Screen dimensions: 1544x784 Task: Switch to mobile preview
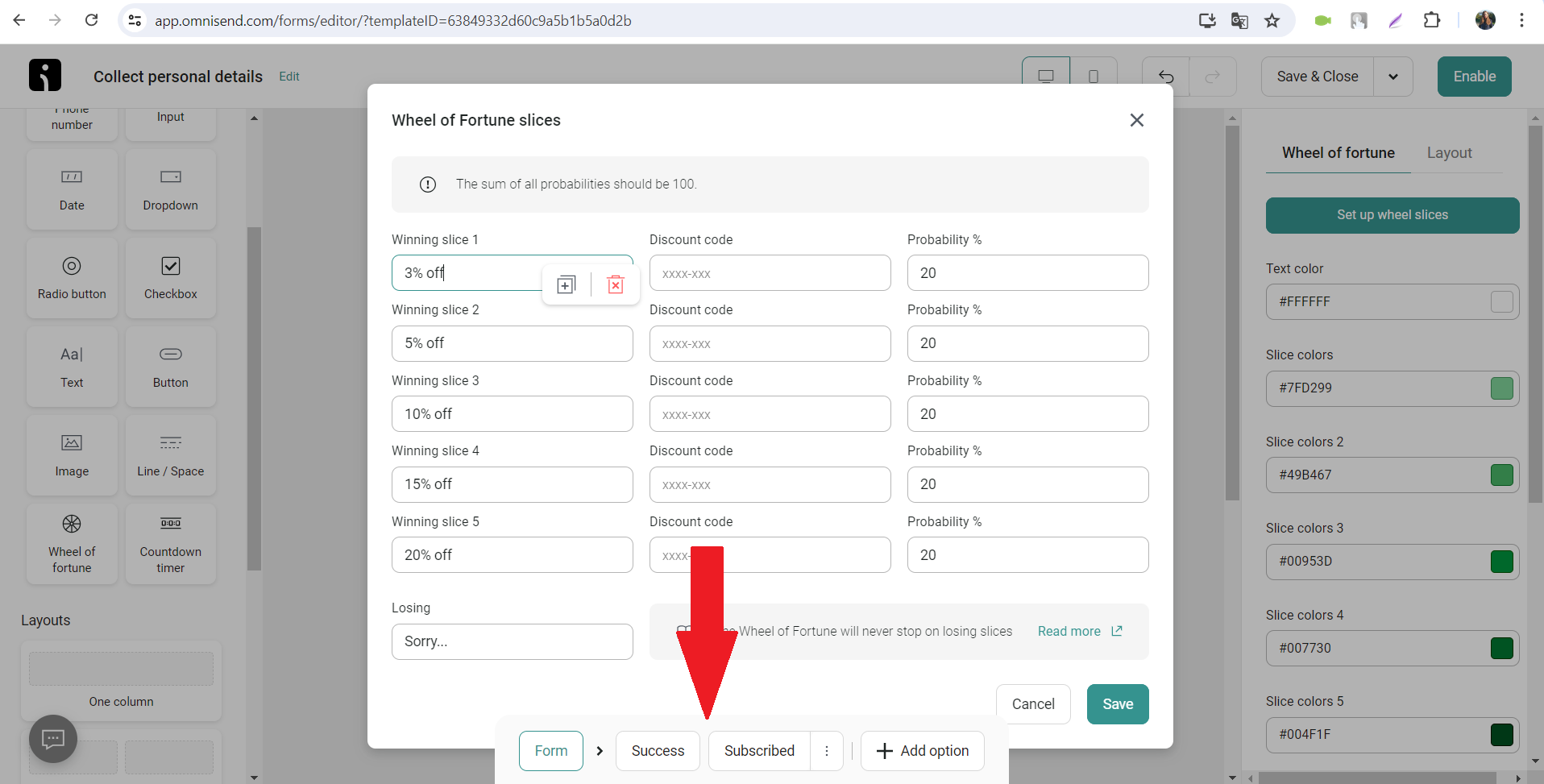point(1094,77)
